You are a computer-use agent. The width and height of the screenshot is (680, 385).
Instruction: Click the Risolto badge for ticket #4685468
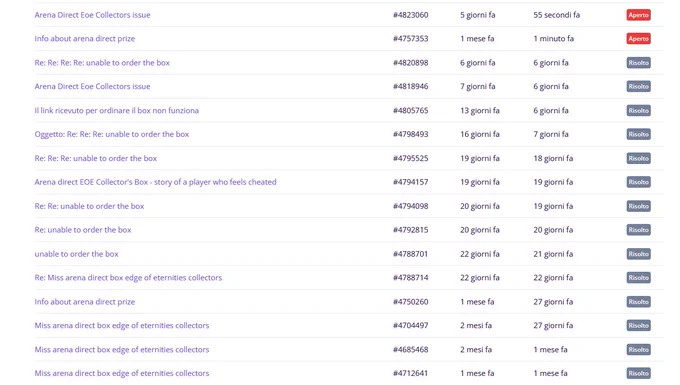pyautogui.click(x=638, y=349)
